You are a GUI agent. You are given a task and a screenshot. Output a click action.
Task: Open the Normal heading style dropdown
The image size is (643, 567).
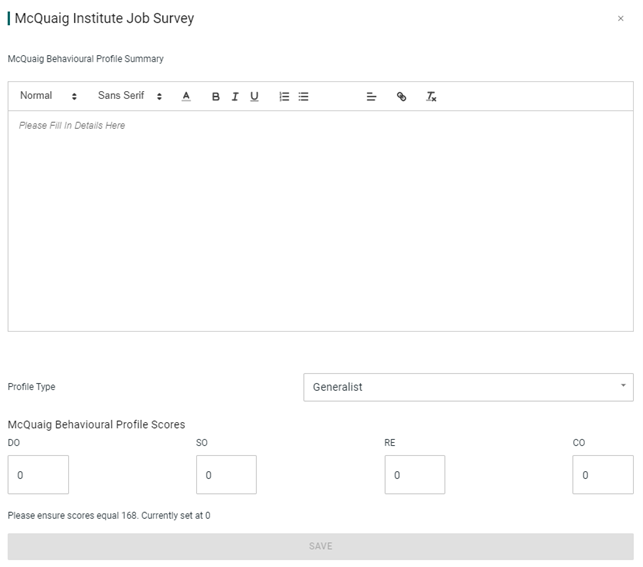[x=48, y=96]
